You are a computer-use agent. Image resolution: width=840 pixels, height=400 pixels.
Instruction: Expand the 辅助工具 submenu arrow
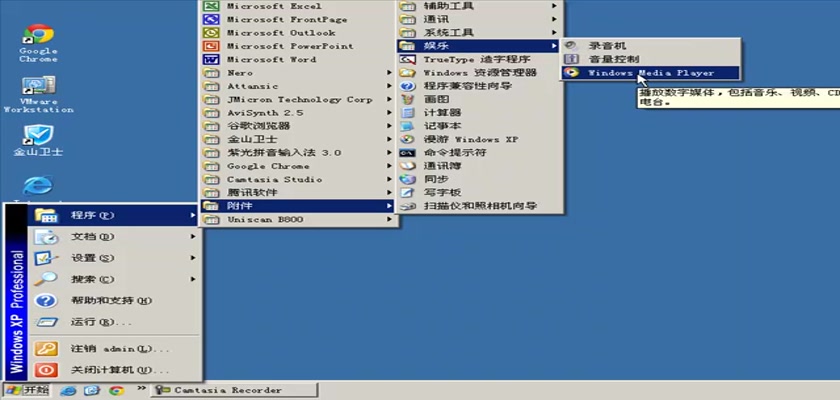(x=554, y=6)
